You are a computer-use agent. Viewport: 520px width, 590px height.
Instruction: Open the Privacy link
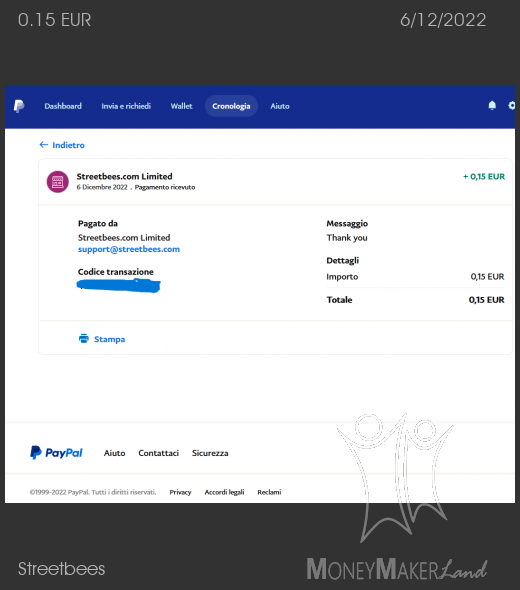coord(180,492)
